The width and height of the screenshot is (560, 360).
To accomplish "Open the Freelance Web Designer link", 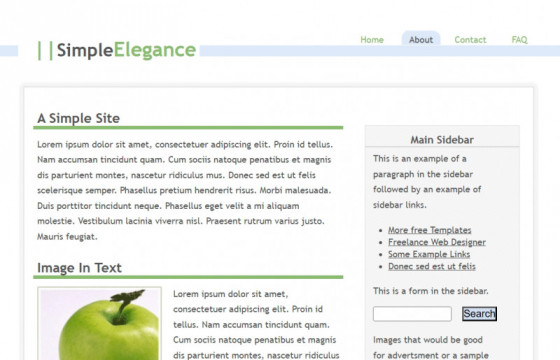I will pos(437,242).
